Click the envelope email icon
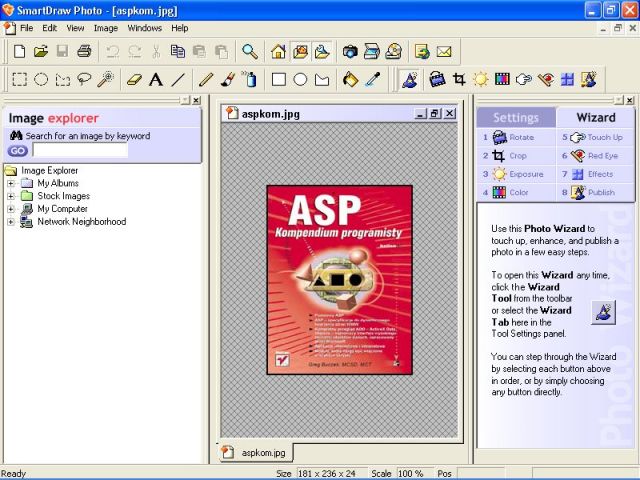 444,51
